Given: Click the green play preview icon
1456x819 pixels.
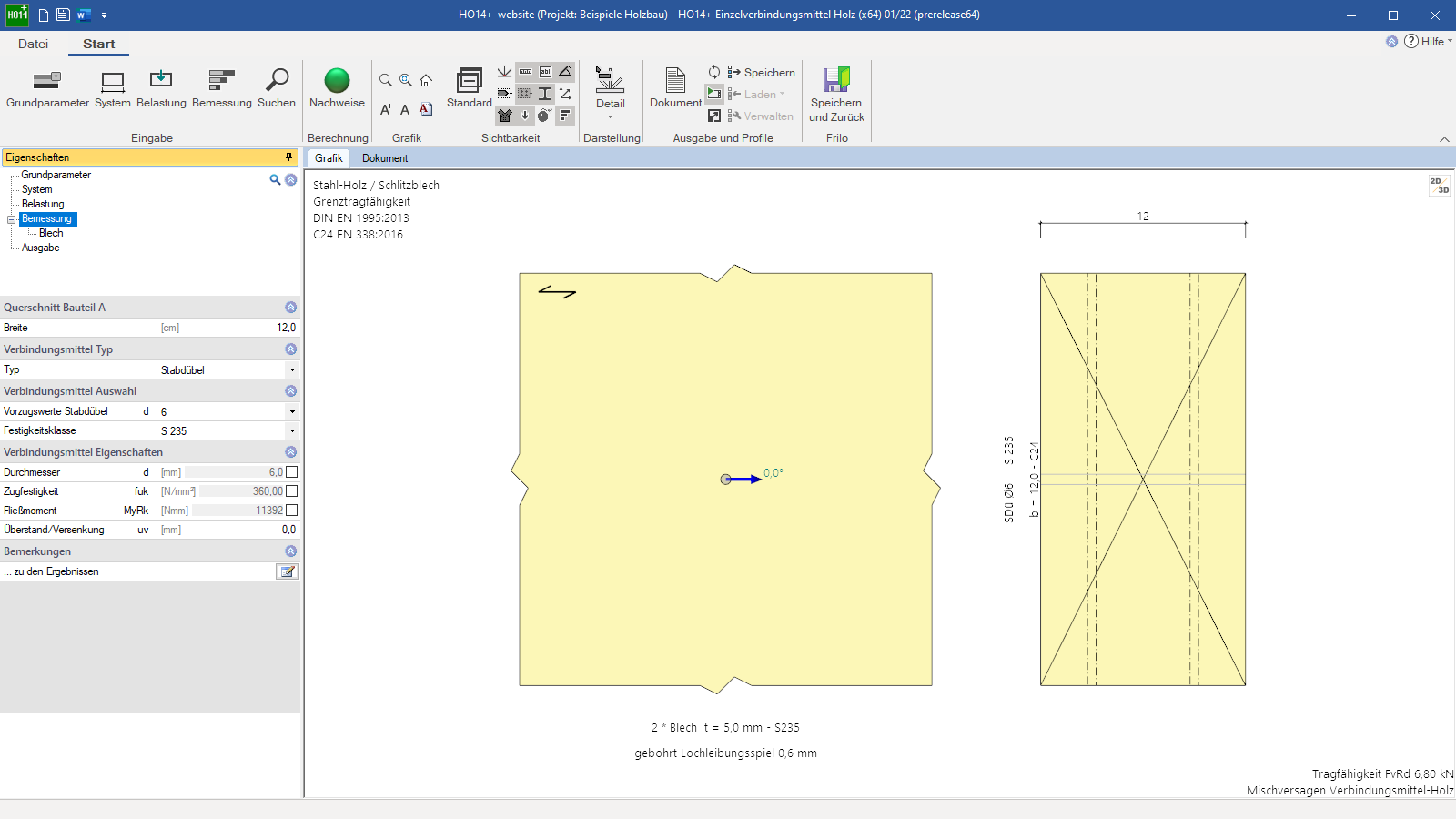Looking at the screenshot, I should [x=714, y=94].
